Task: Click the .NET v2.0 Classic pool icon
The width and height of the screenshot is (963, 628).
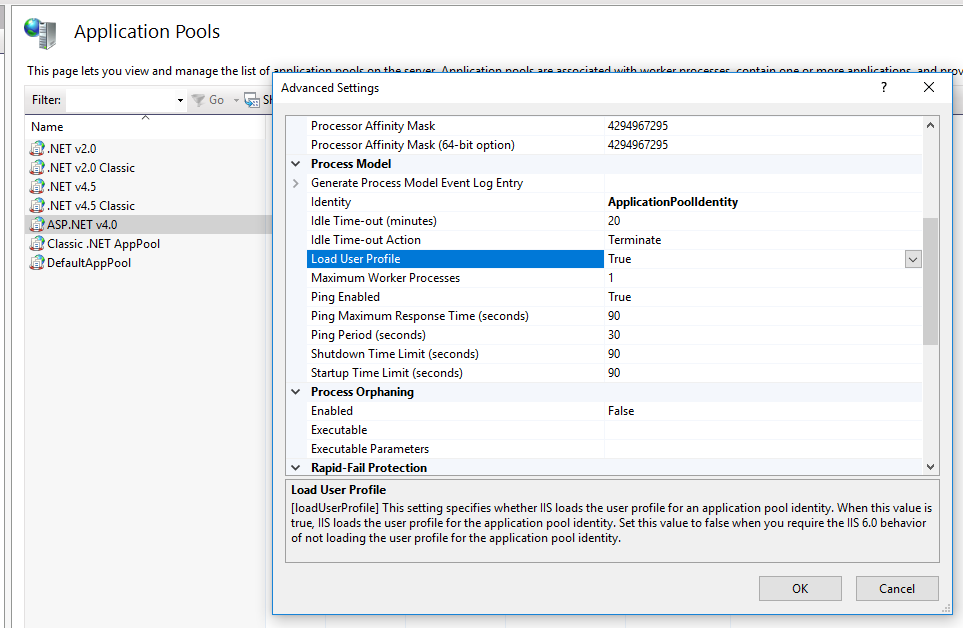Action: pyautogui.click(x=37, y=167)
